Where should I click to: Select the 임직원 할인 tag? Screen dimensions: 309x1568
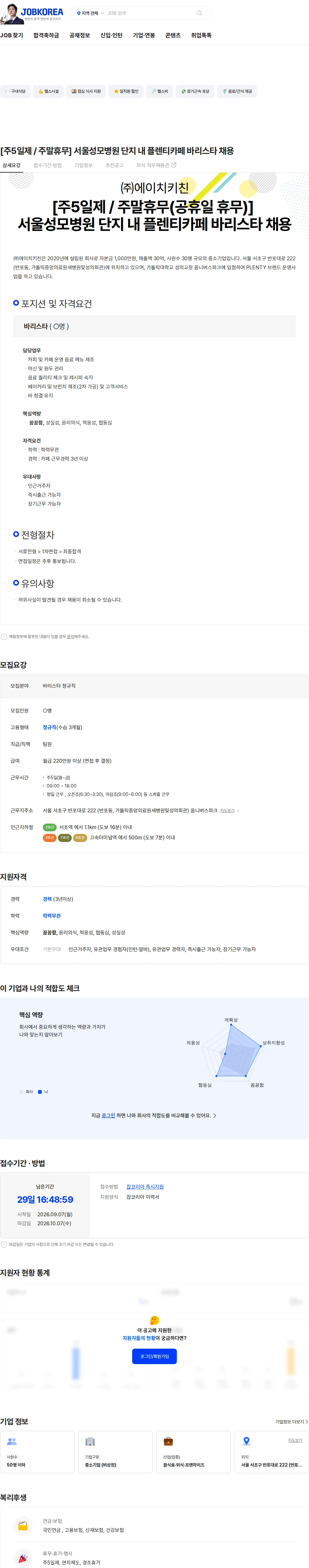[126, 91]
